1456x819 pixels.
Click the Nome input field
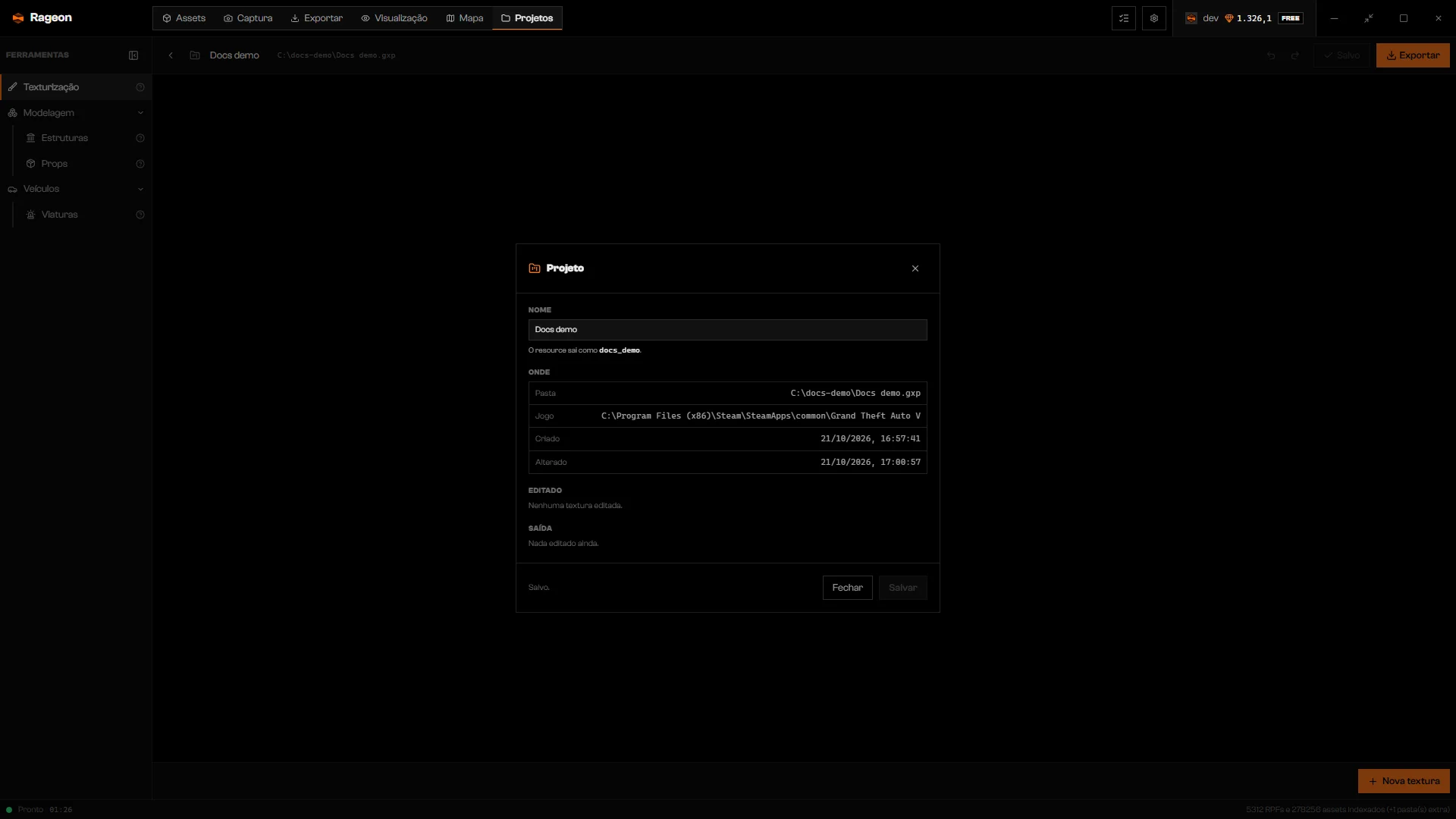(x=728, y=330)
